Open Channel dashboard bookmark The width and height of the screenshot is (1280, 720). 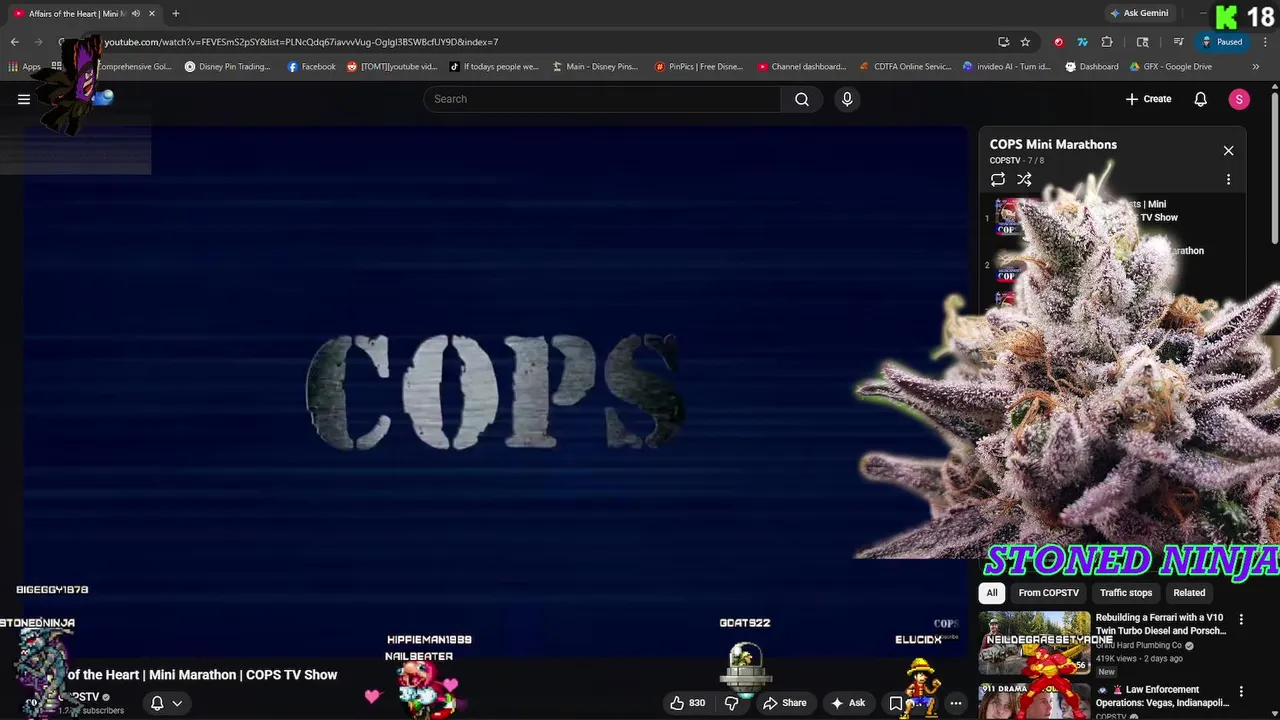(x=802, y=67)
